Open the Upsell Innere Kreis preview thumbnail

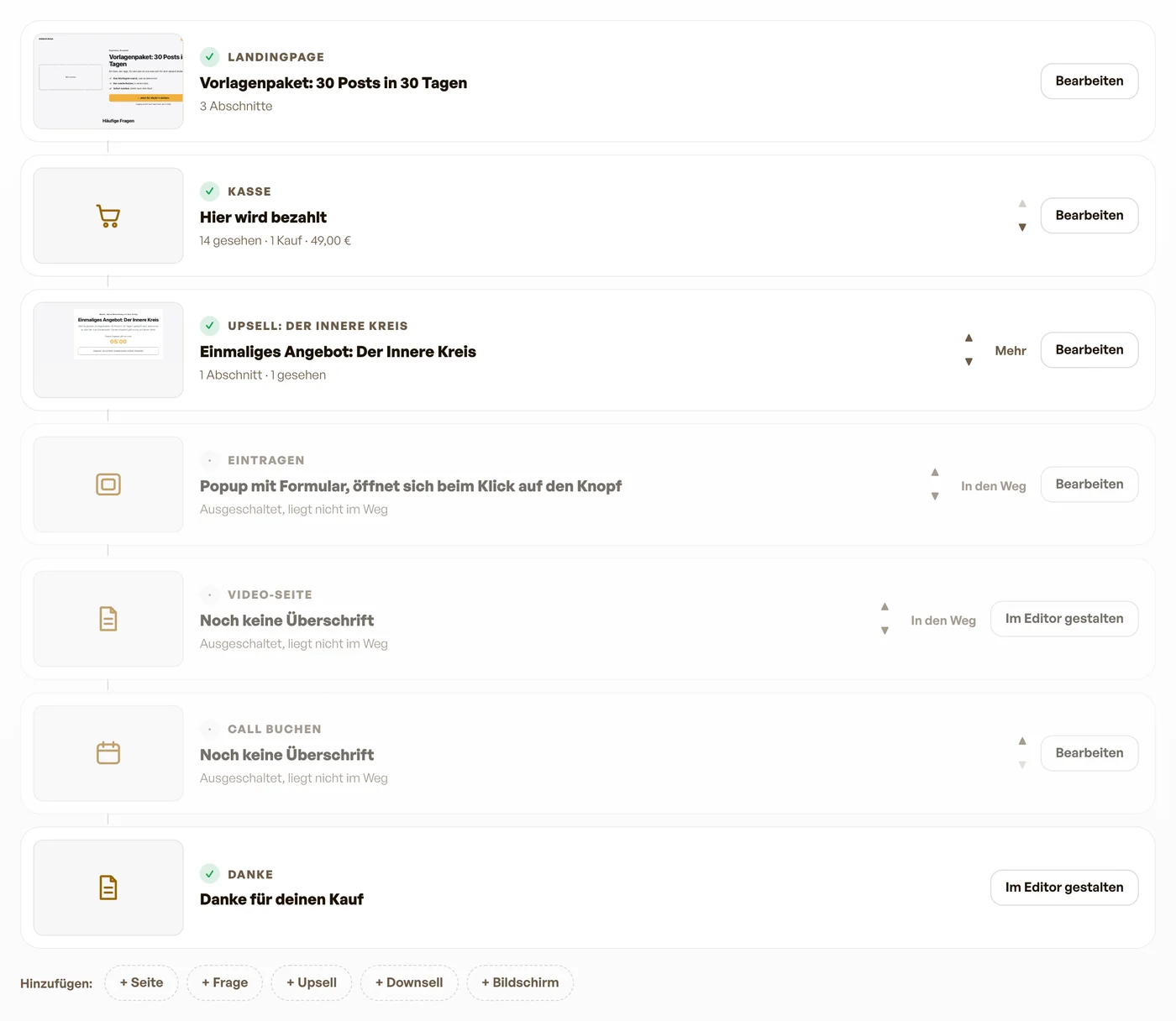pyautogui.click(x=108, y=350)
